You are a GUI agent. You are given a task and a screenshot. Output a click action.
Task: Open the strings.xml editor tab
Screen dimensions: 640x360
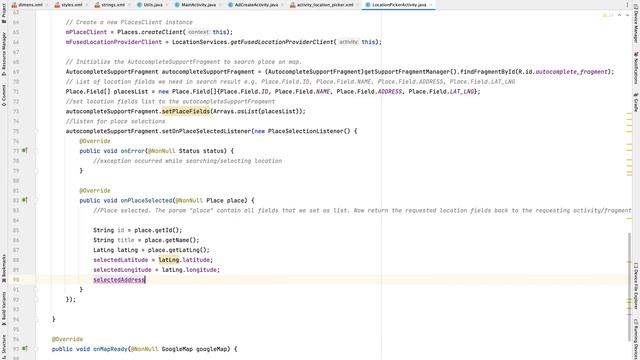[x=112, y=5]
